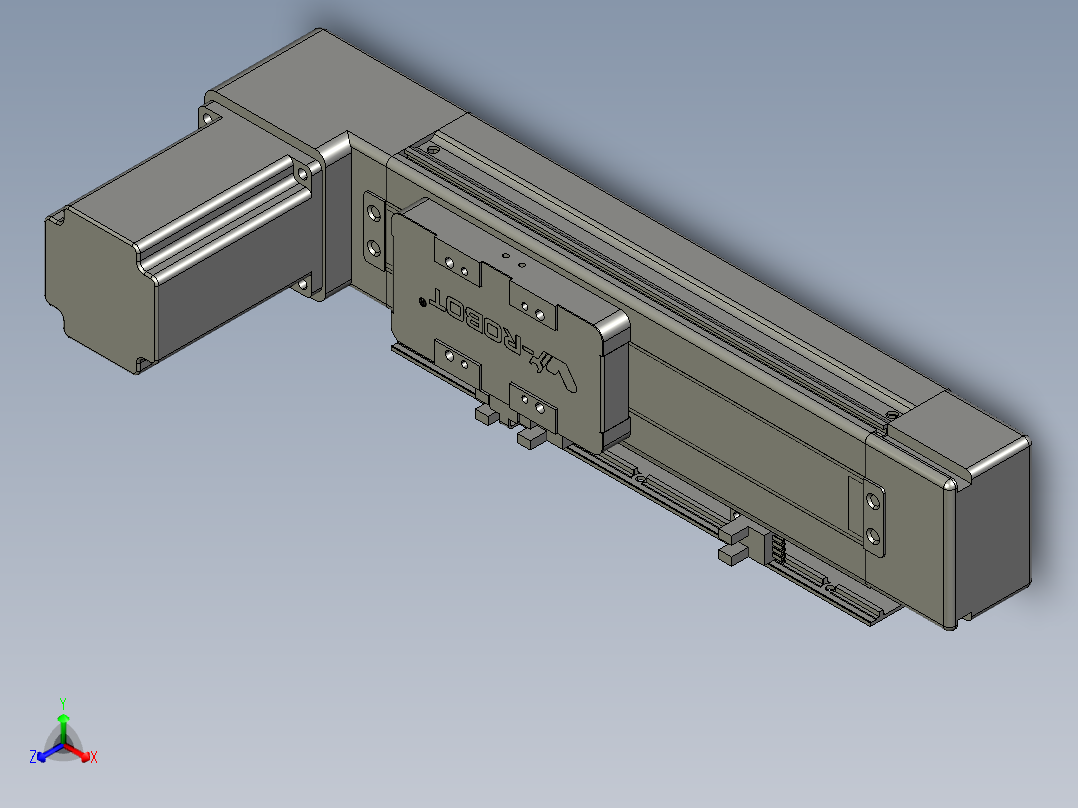Select the right mounting bracket with two holes
This screenshot has height=808, width=1078.
click(x=872, y=518)
